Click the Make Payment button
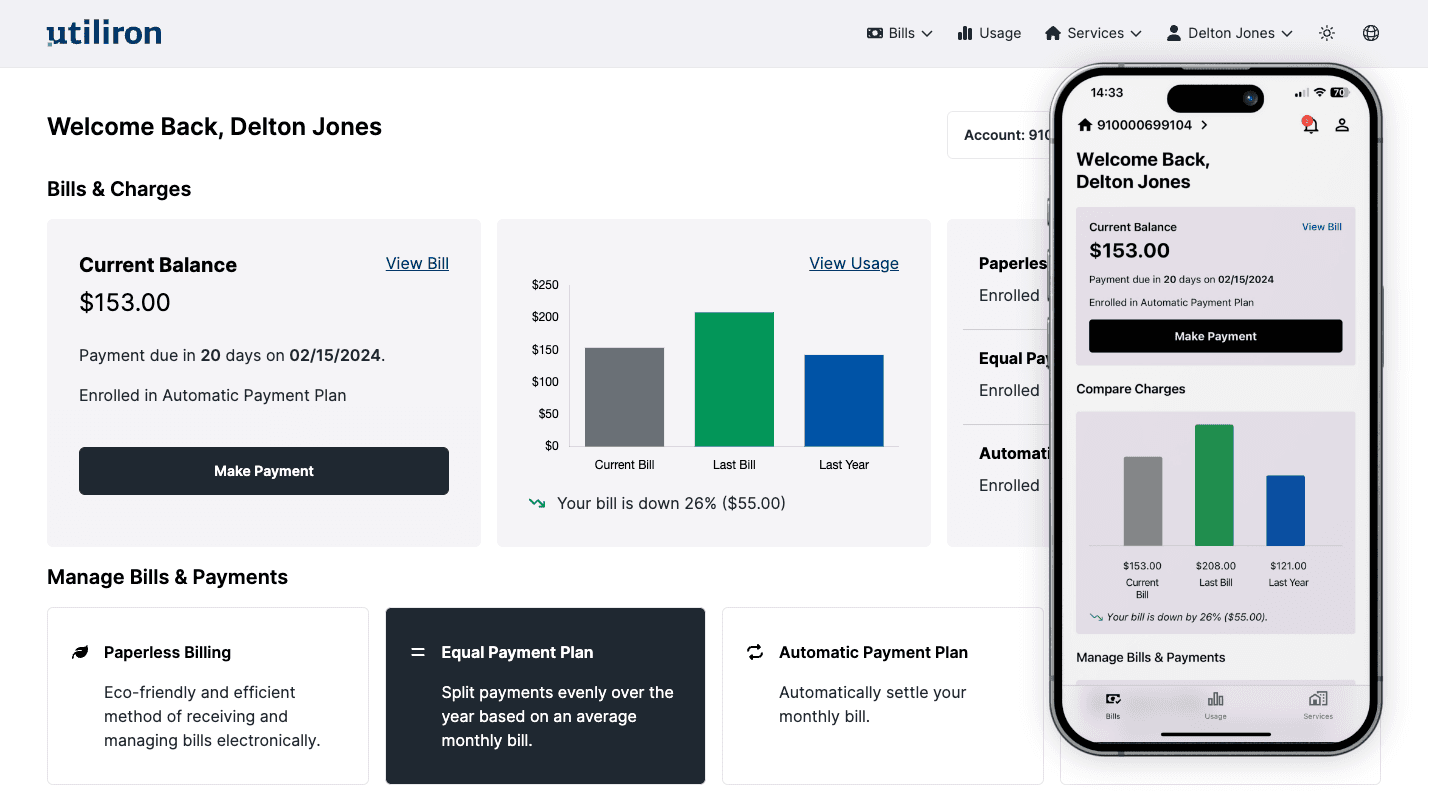 coord(264,471)
